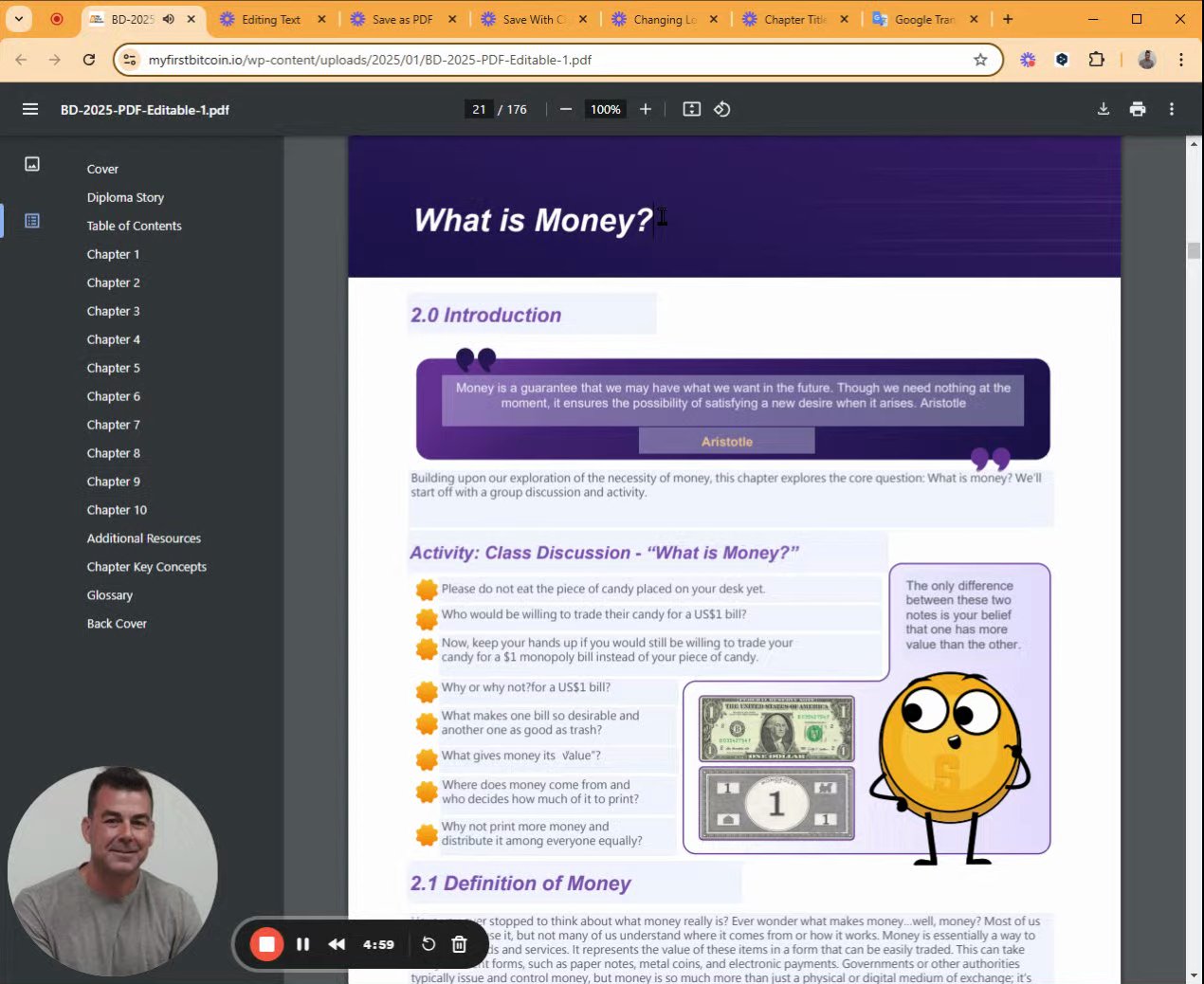This screenshot has height=984, width=1204.
Task: Rotate the PDF counterclockwise
Action: coord(722,109)
